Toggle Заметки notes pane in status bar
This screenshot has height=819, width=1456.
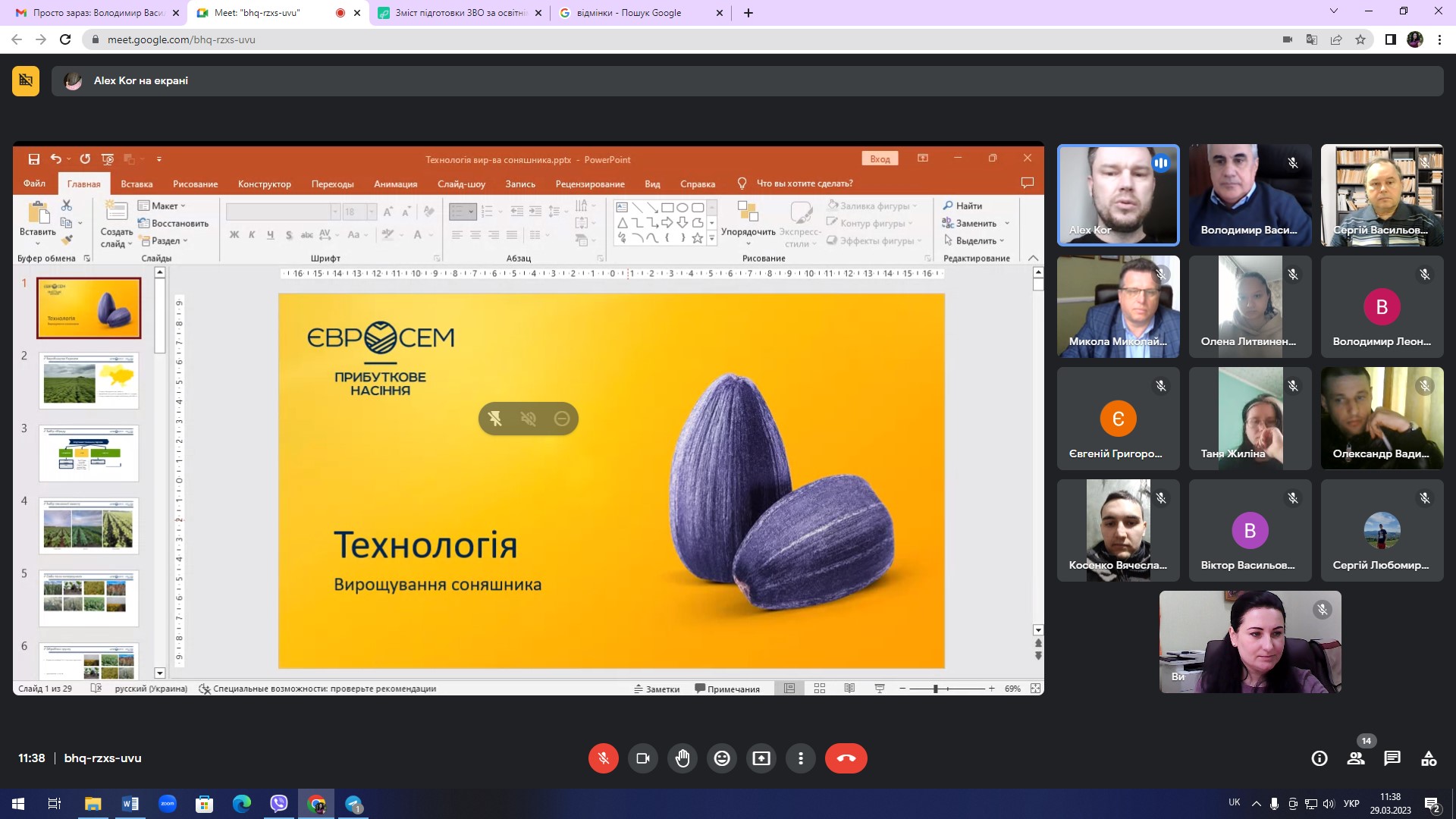coord(657,689)
